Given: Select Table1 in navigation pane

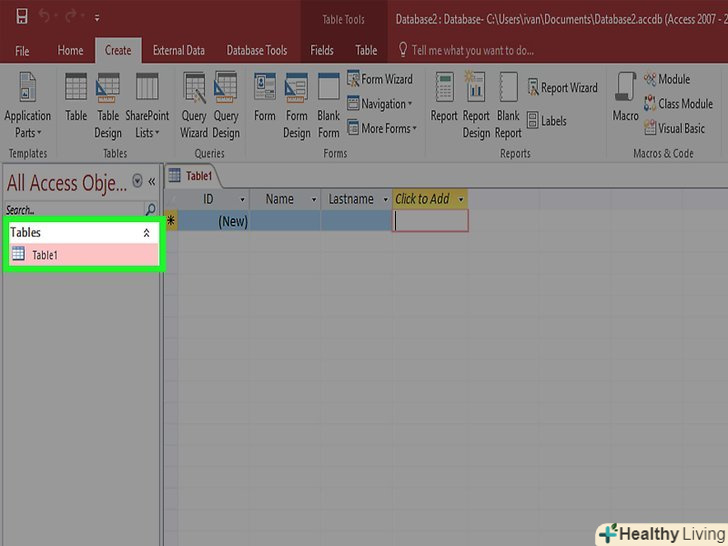Looking at the screenshot, I should [84, 254].
